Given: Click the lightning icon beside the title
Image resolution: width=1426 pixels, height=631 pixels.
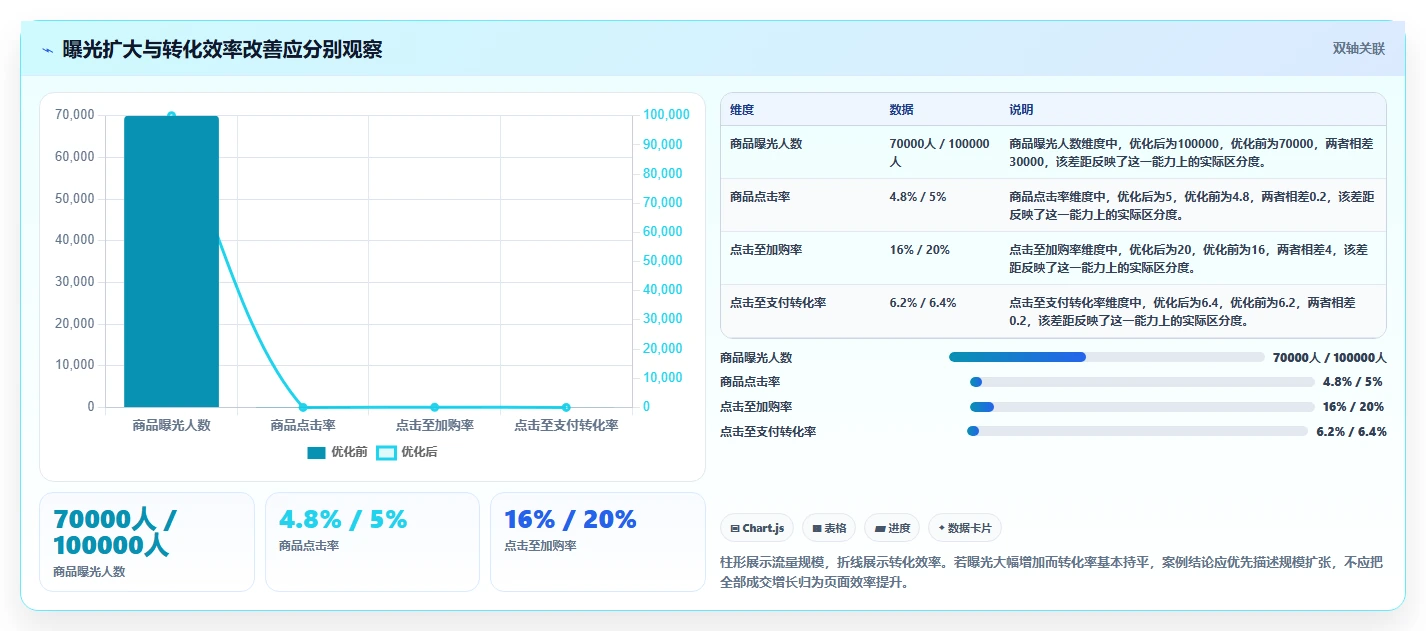Looking at the screenshot, I should [48, 49].
